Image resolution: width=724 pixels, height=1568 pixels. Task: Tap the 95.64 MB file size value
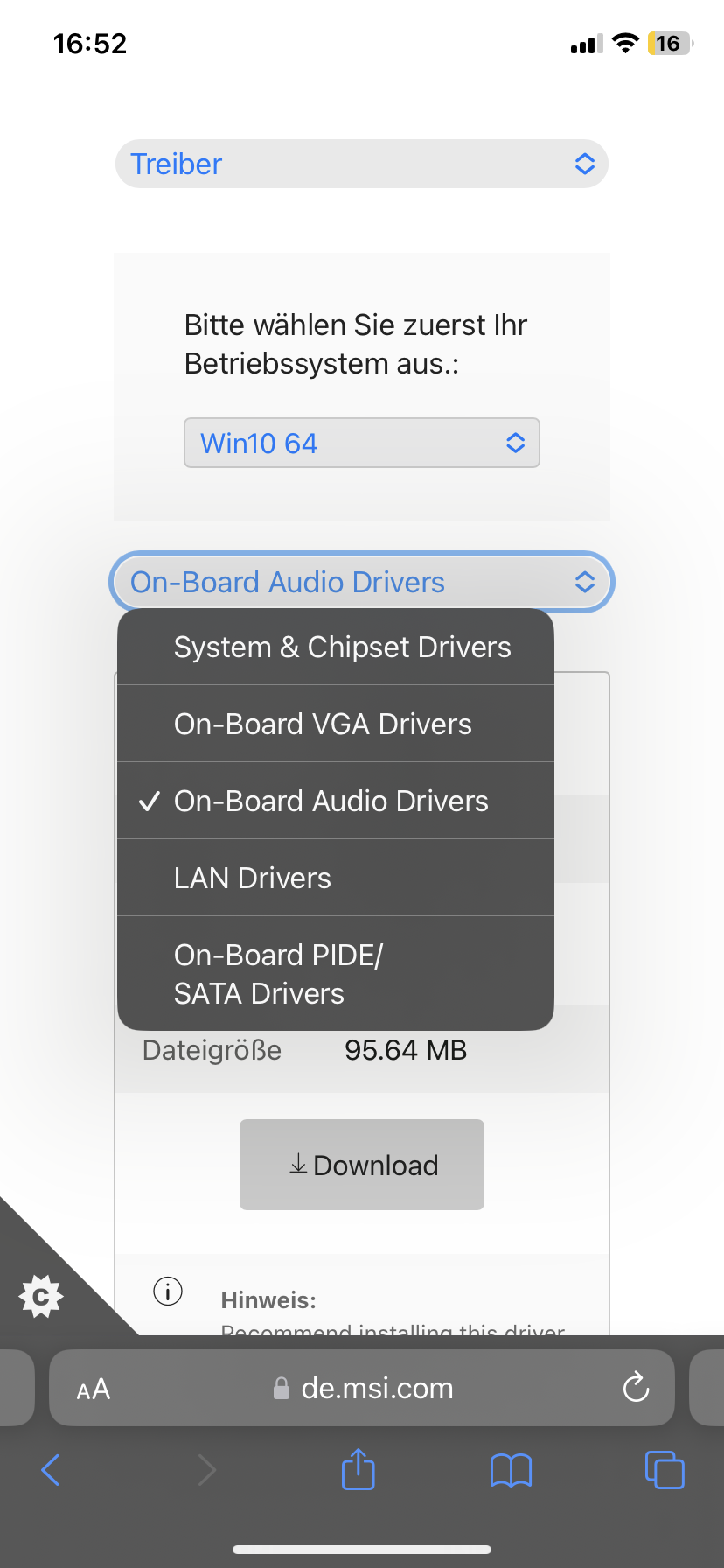tap(406, 1050)
